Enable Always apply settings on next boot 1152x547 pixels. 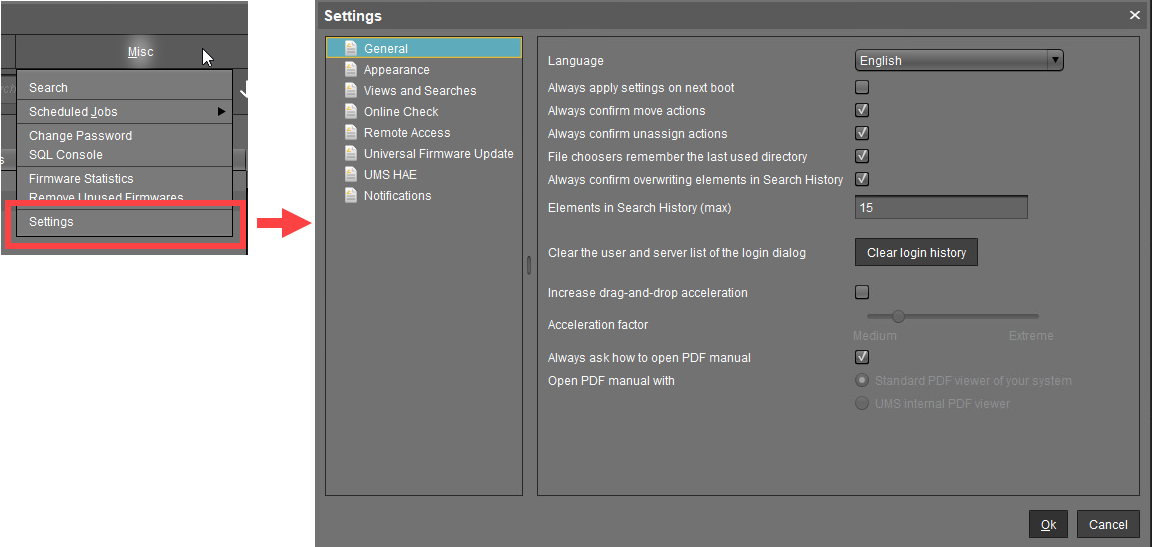coord(862,88)
